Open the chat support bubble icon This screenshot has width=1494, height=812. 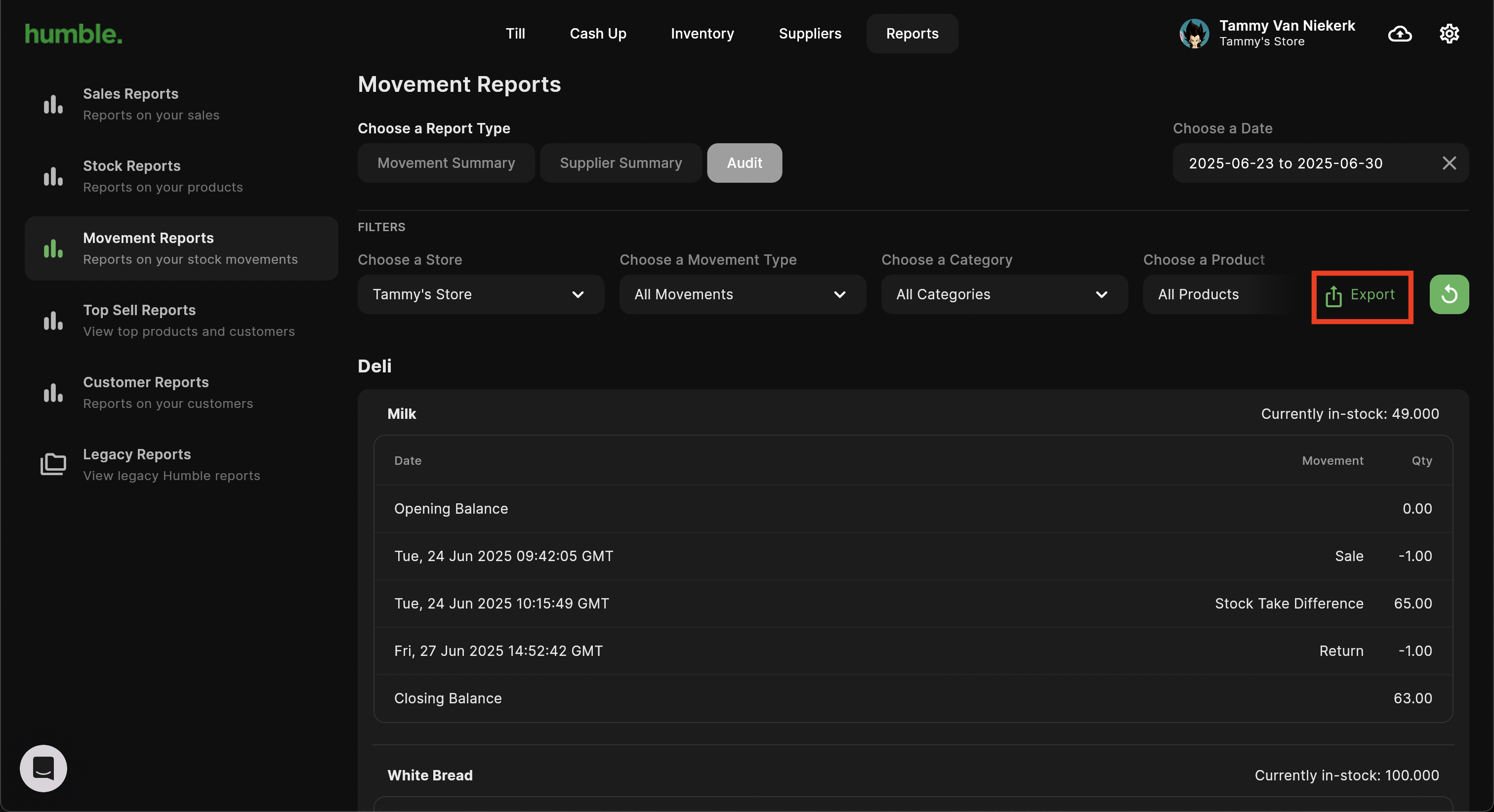pos(43,769)
